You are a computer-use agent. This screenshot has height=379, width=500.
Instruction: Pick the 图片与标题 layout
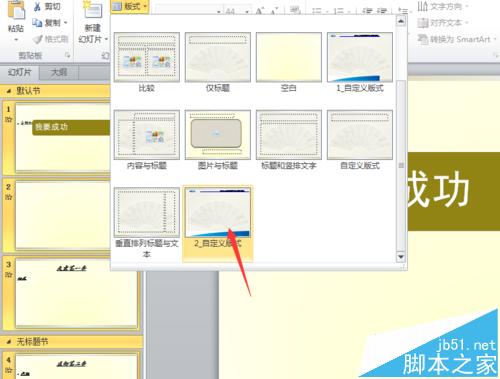[x=218, y=140]
